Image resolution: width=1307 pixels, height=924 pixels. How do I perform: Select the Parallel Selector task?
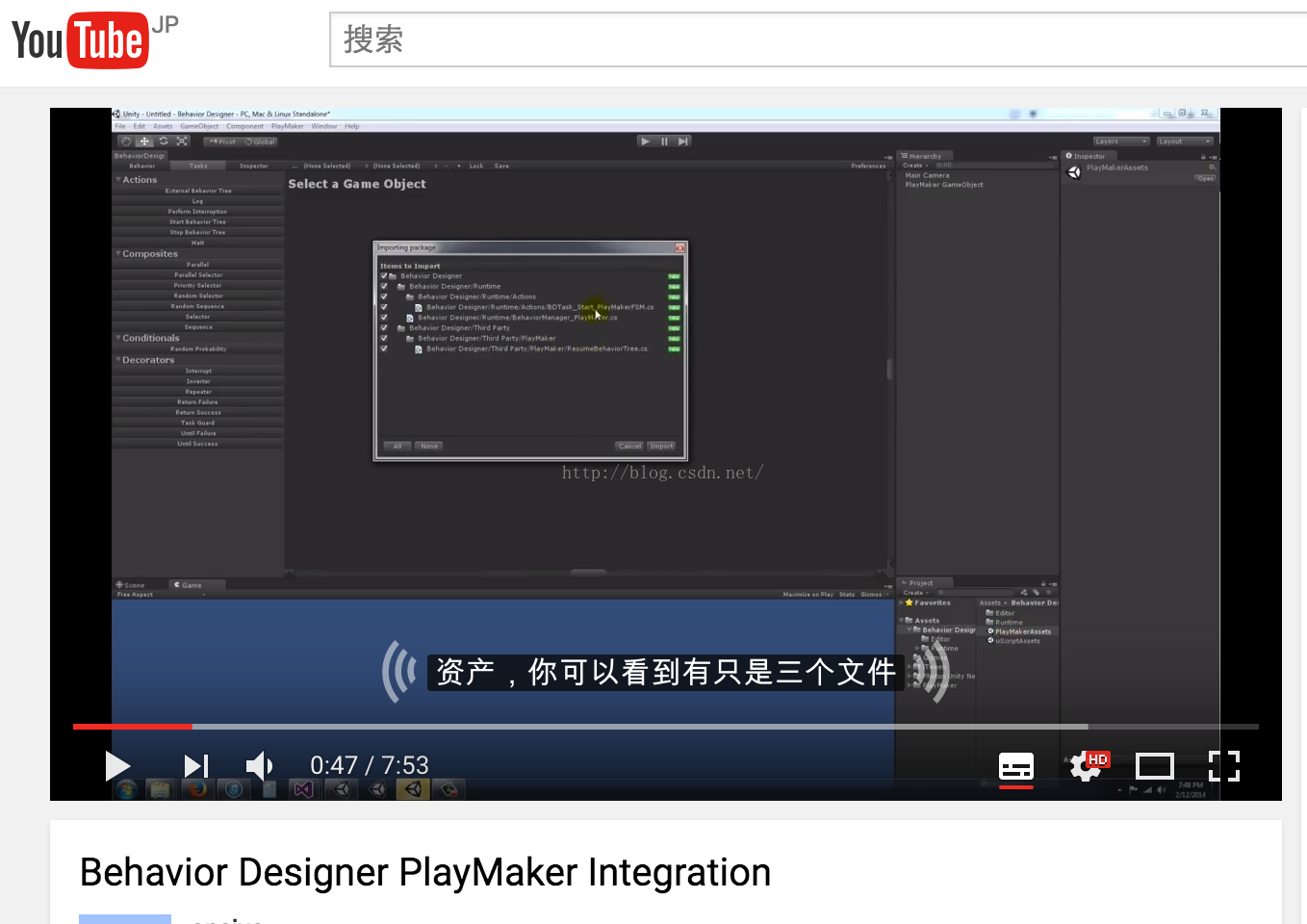[x=198, y=275]
